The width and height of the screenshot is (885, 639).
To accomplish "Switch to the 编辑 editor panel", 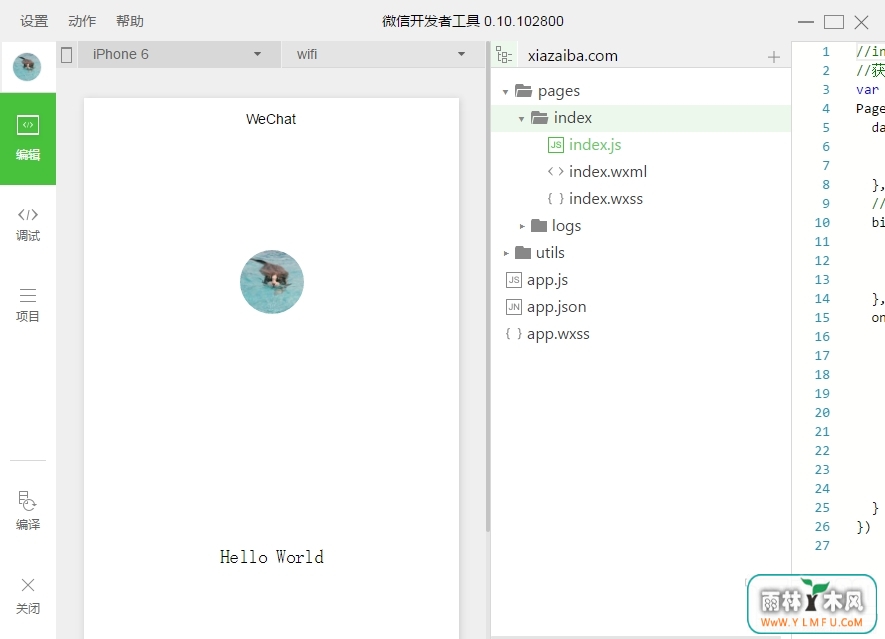I will 28,139.
